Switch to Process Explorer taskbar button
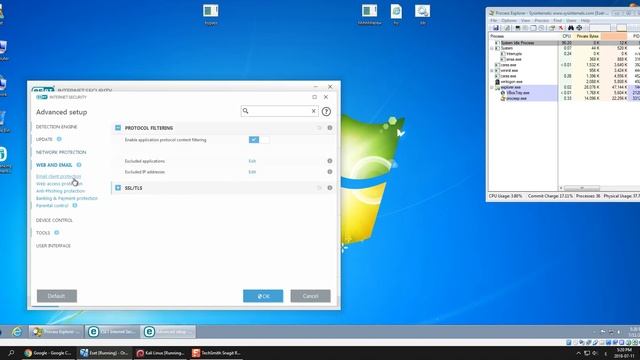 56,331
